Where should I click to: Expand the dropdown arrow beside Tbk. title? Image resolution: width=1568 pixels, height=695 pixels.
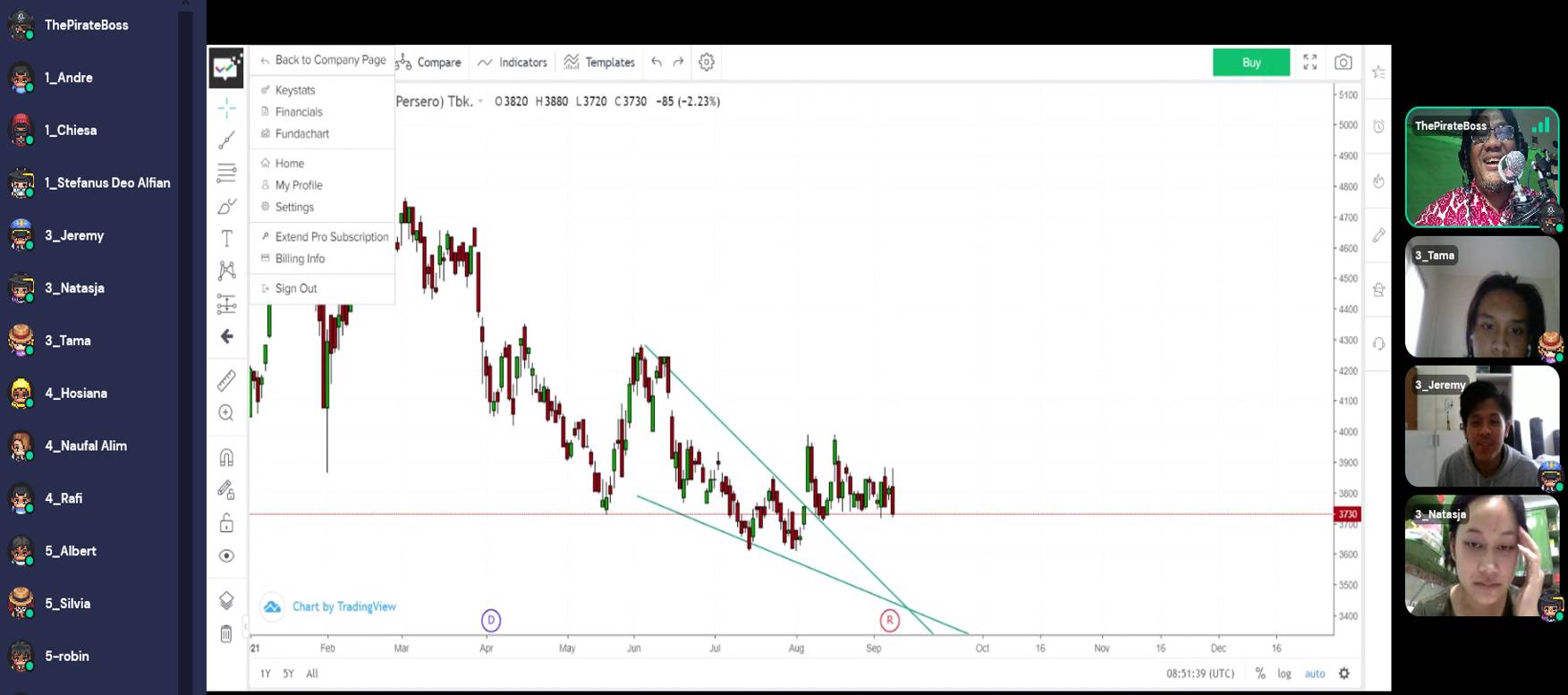[481, 102]
